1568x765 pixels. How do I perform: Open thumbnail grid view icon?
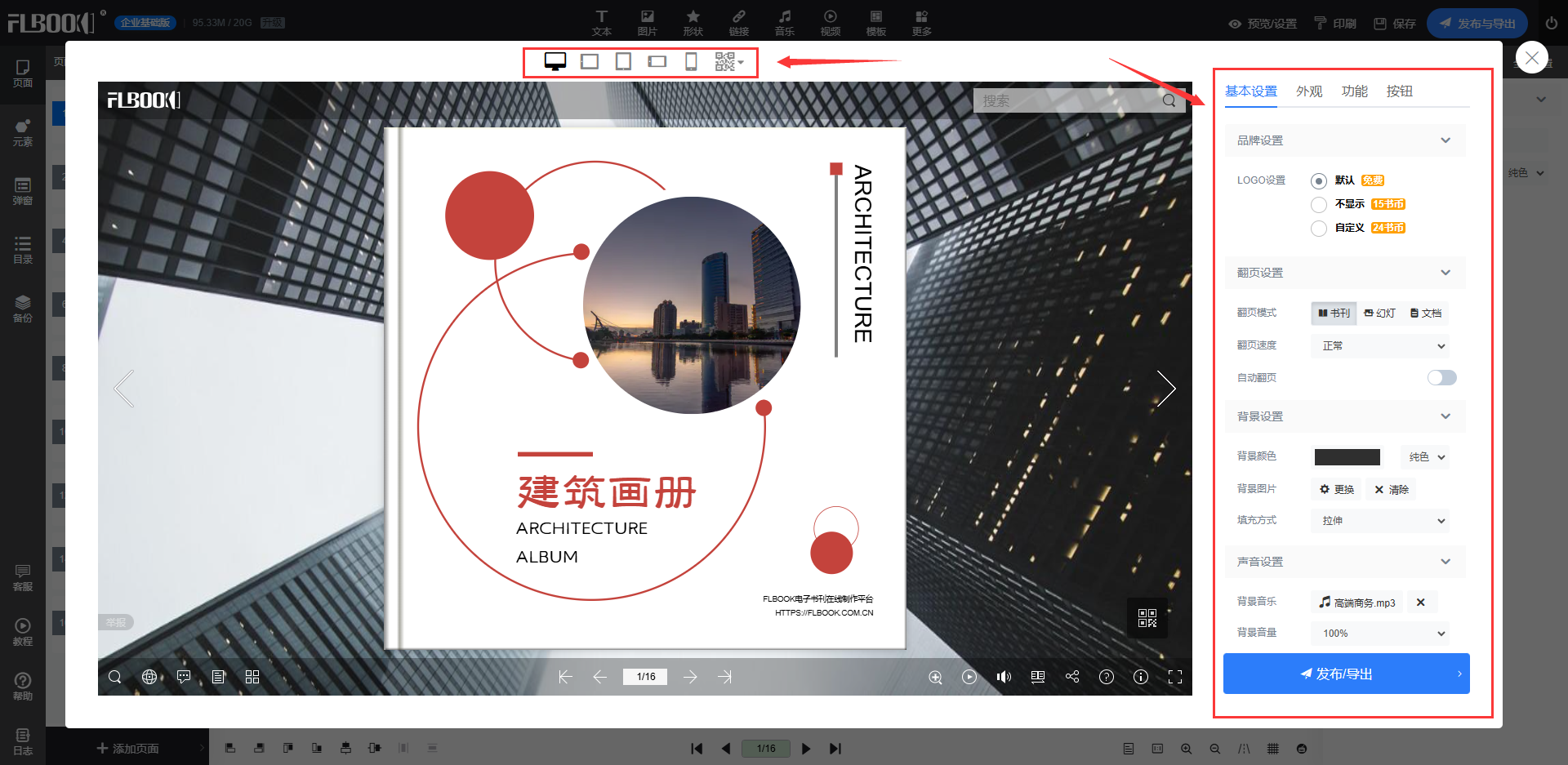point(252,677)
